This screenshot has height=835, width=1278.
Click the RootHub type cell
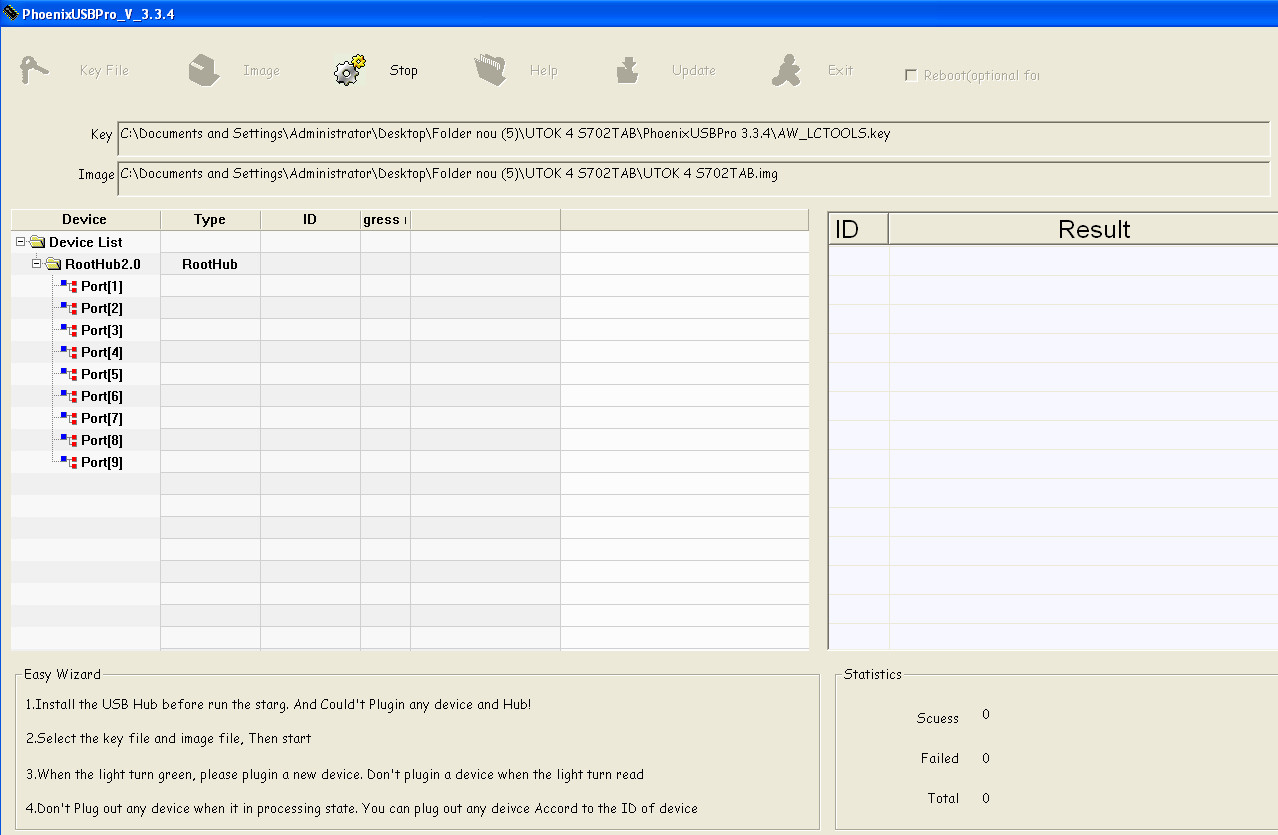click(210, 264)
